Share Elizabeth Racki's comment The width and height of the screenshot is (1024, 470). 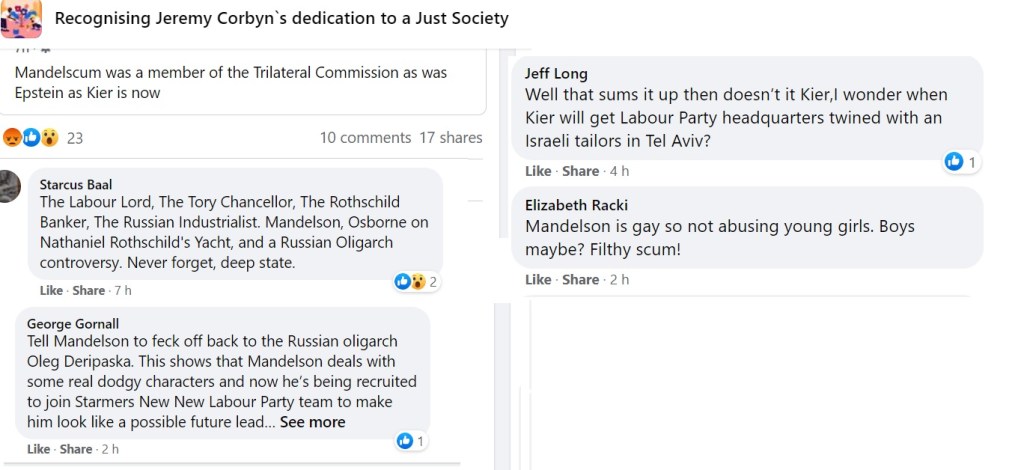(x=580, y=280)
